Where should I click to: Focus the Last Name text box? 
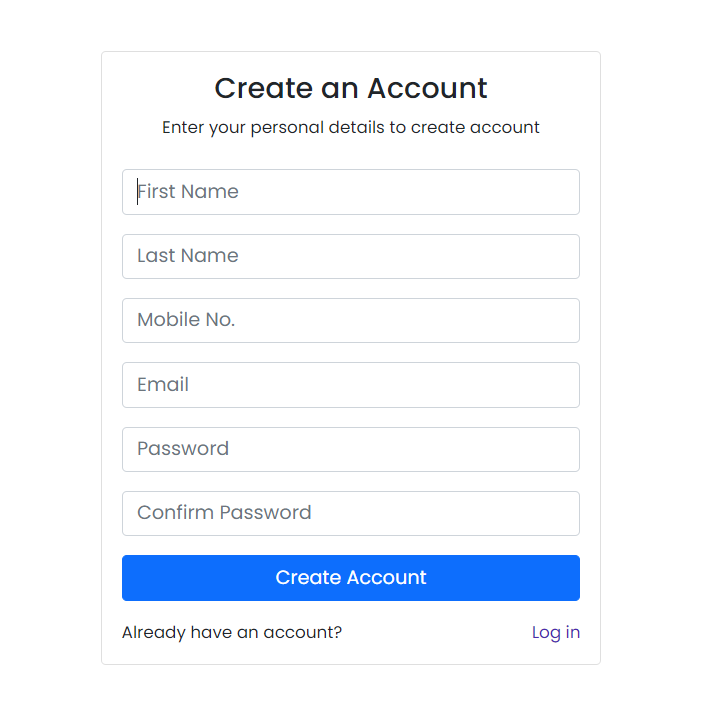pos(350,256)
